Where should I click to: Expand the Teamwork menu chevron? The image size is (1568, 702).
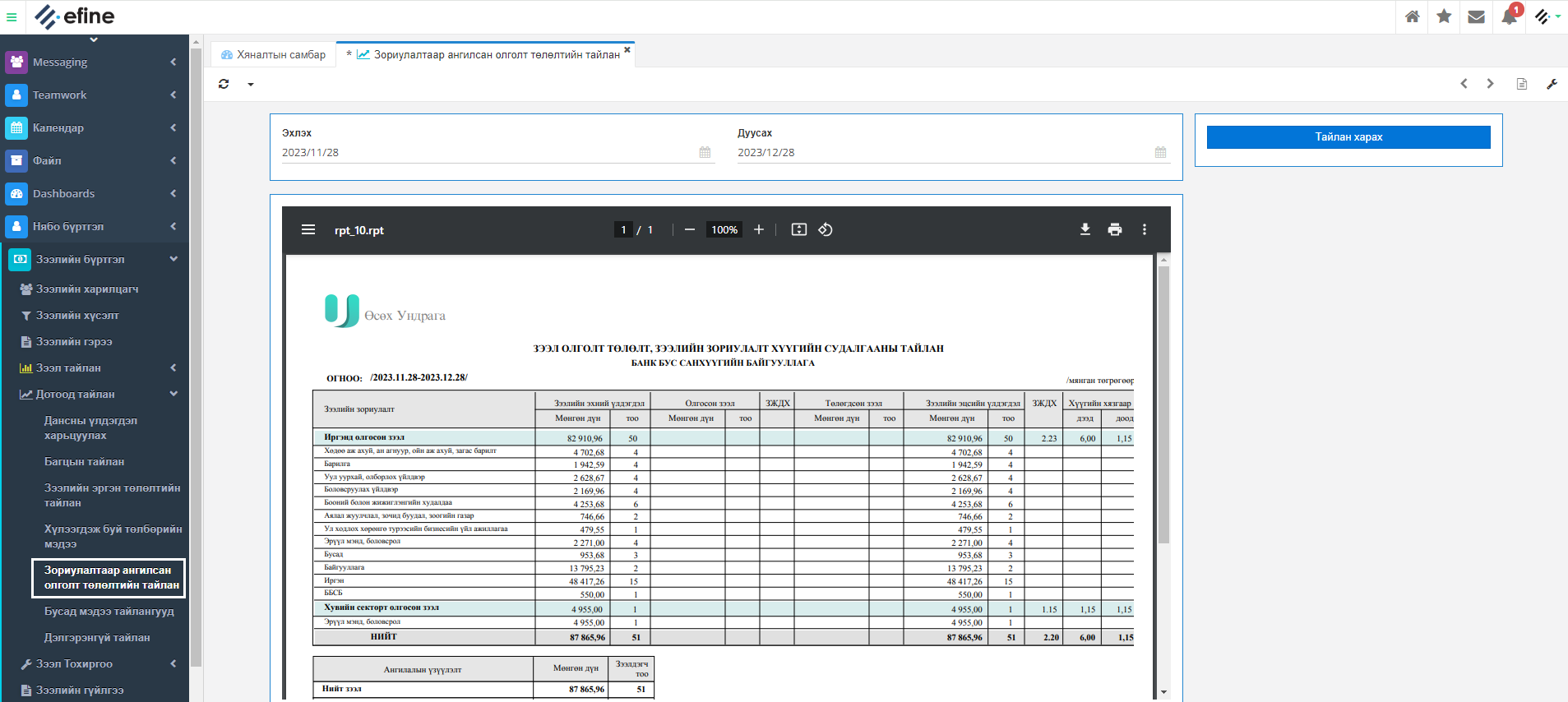click(173, 95)
